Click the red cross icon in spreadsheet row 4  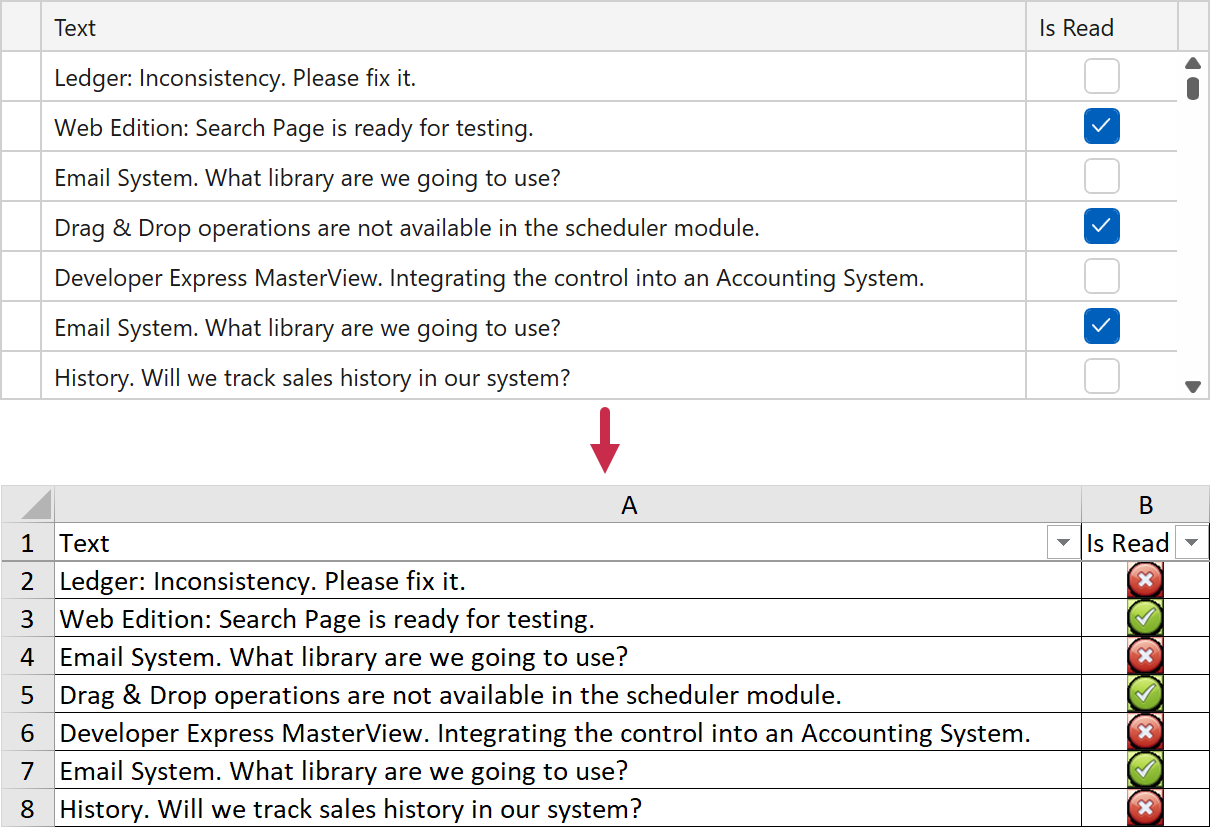point(1145,656)
